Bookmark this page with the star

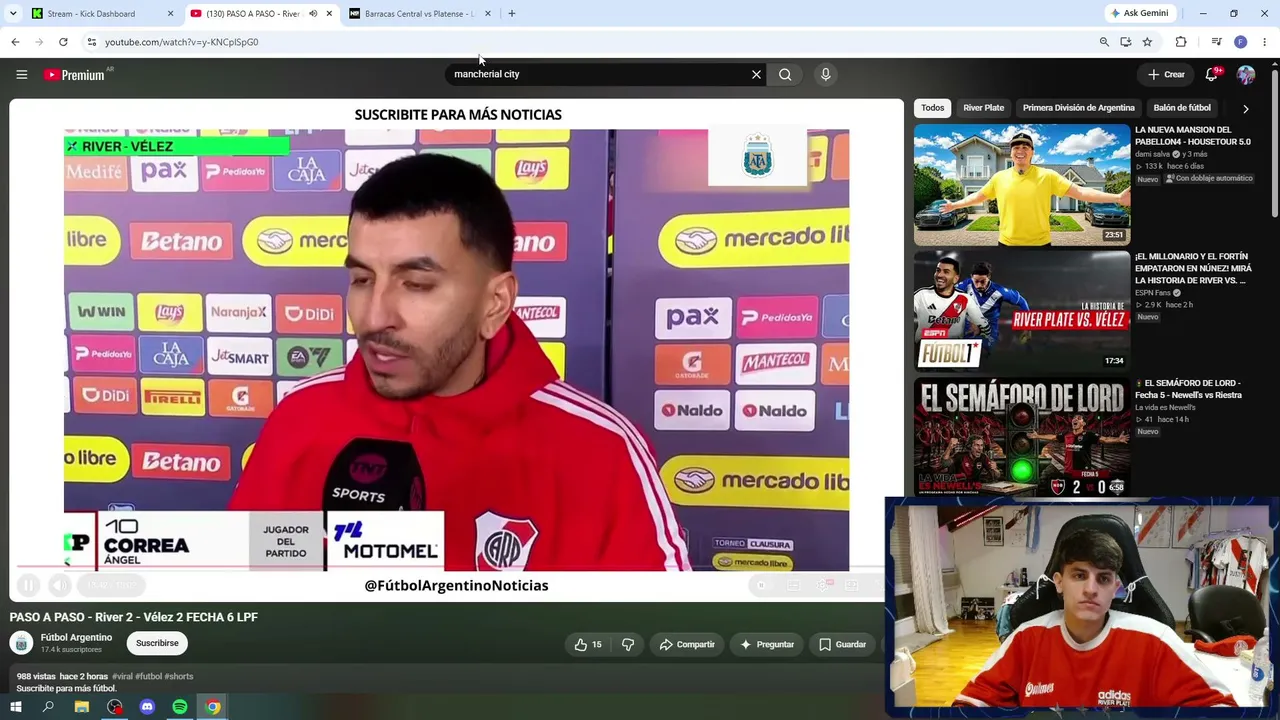(x=1147, y=42)
